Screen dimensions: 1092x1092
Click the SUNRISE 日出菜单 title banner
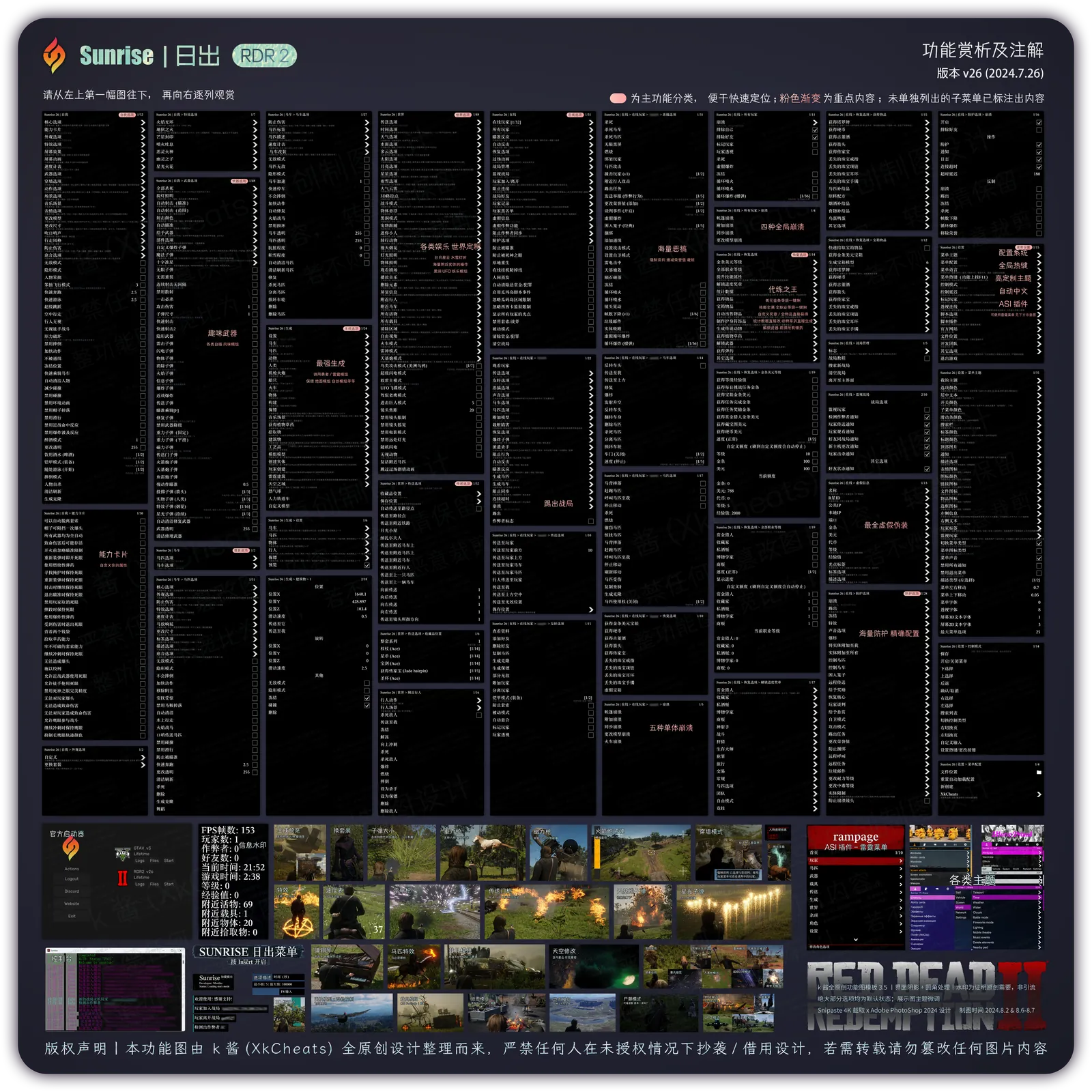248,951
